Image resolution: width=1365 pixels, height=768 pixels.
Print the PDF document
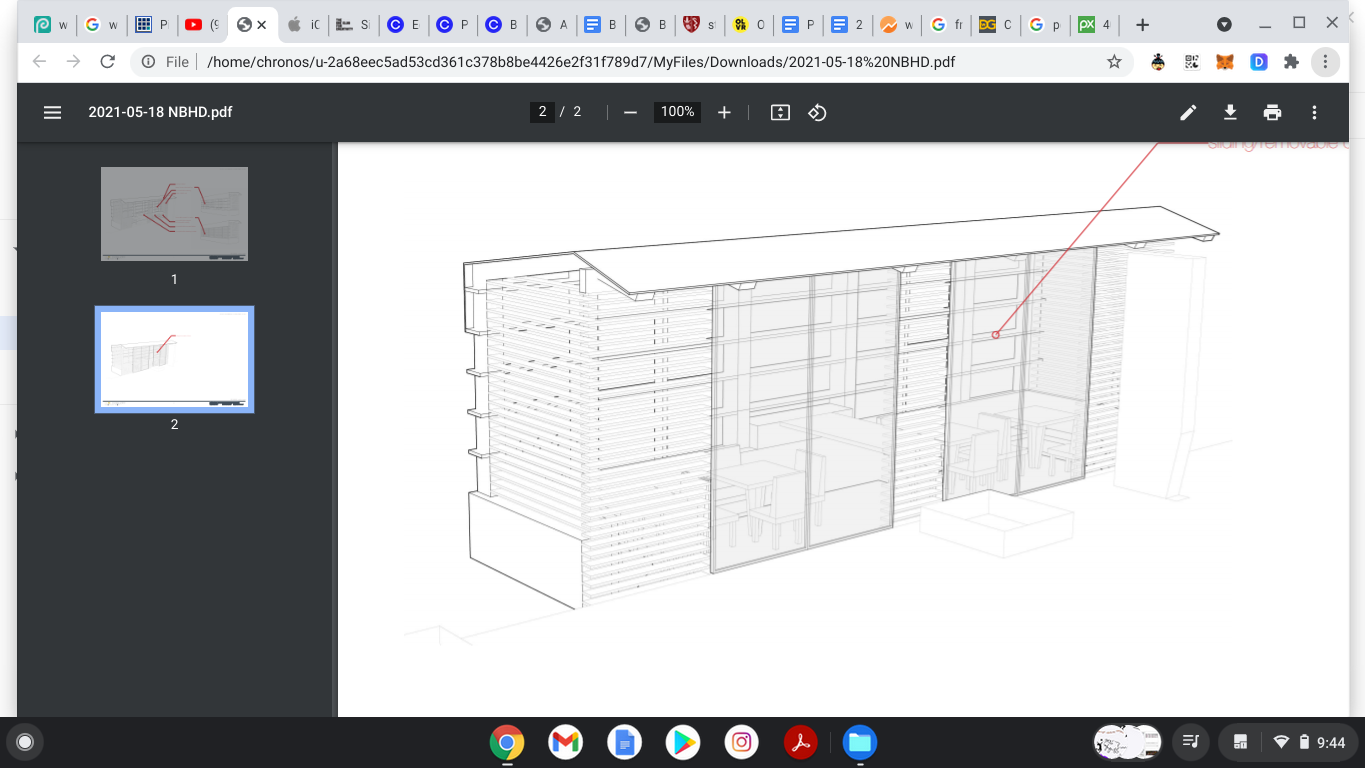click(1272, 112)
